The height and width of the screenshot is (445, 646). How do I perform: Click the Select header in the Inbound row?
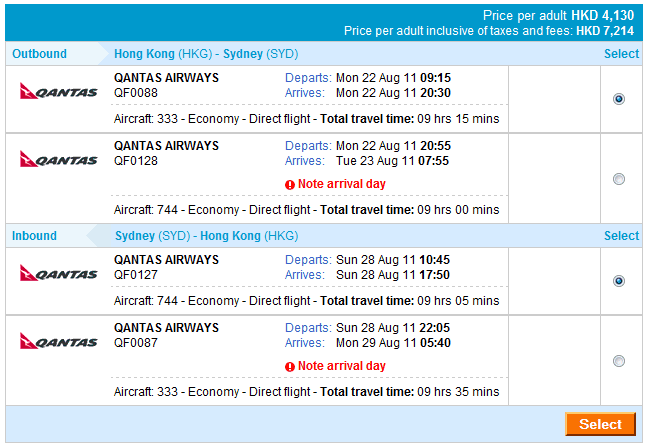pos(621,236)
